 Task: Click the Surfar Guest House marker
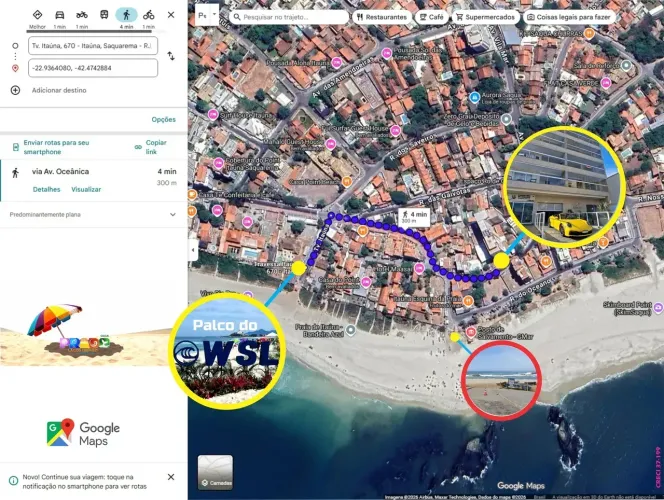click(396, 130)
